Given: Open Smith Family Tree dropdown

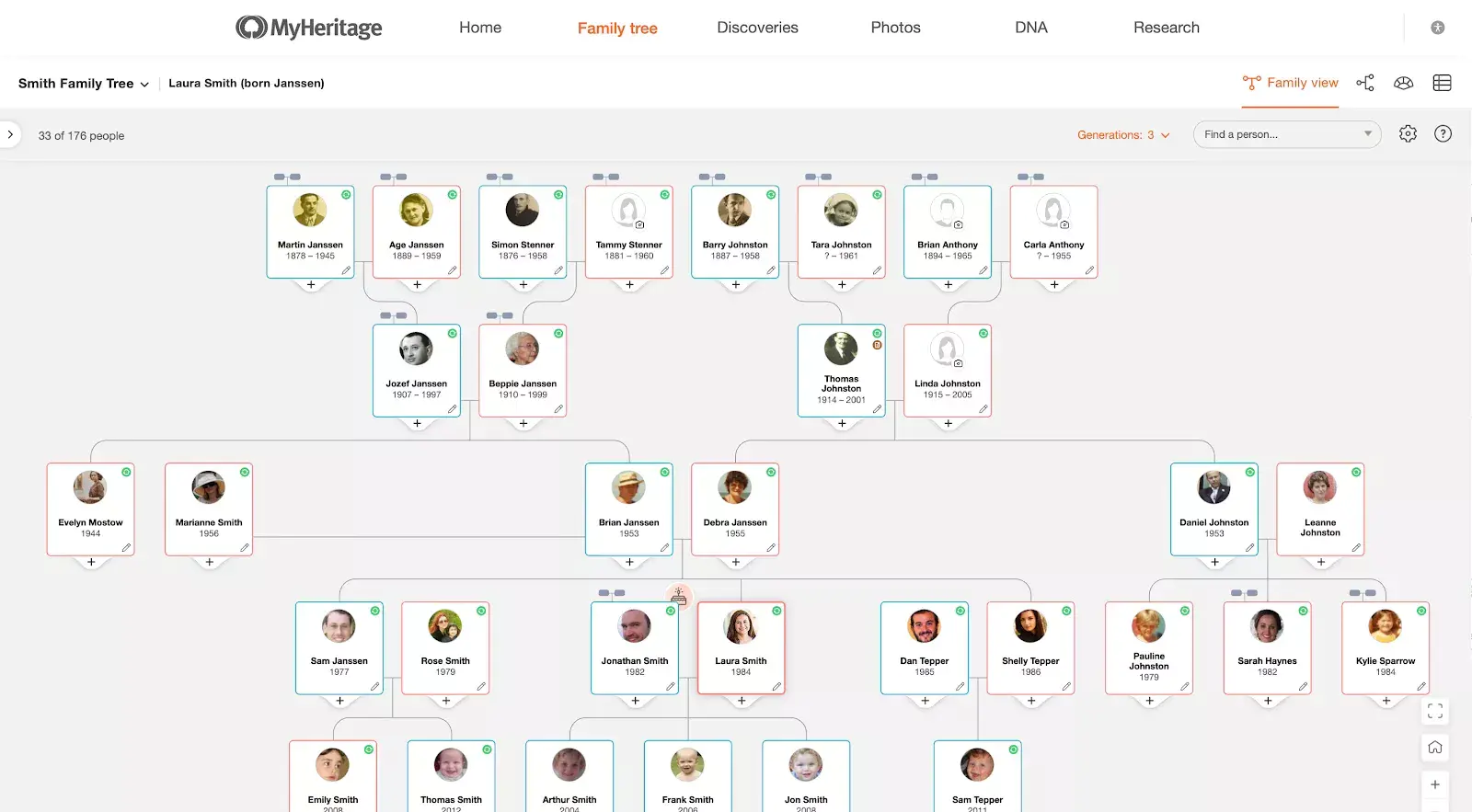Looking at the screenshot, I should [84, 84].
